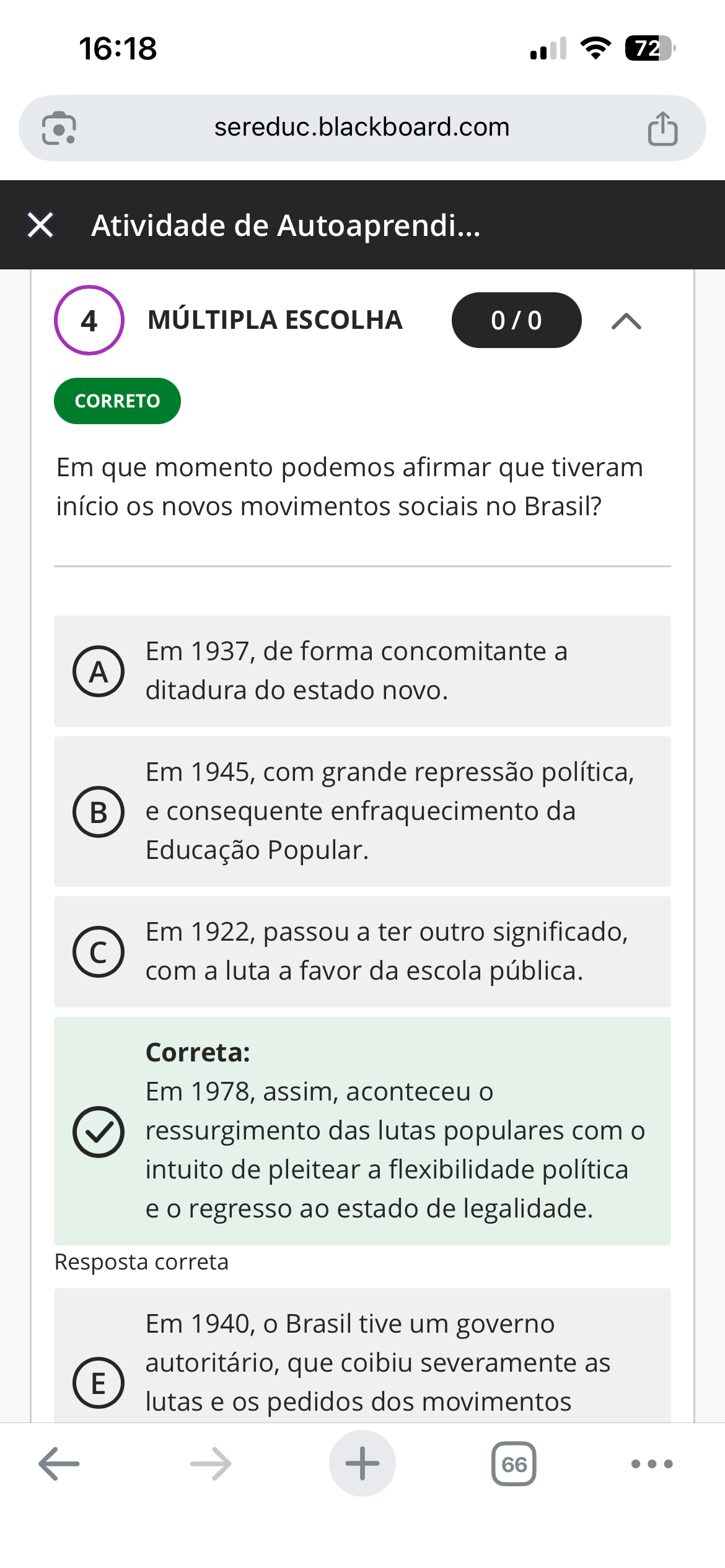Collapse question 4 with the chevron
Screen dimensions: 725x1568
pos(626,321)
